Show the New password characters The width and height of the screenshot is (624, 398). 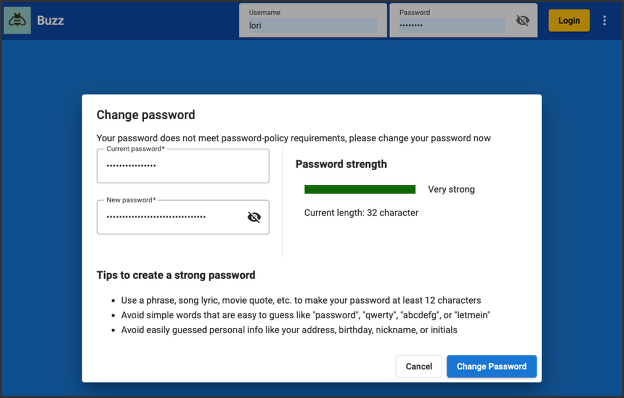[254, 217]
